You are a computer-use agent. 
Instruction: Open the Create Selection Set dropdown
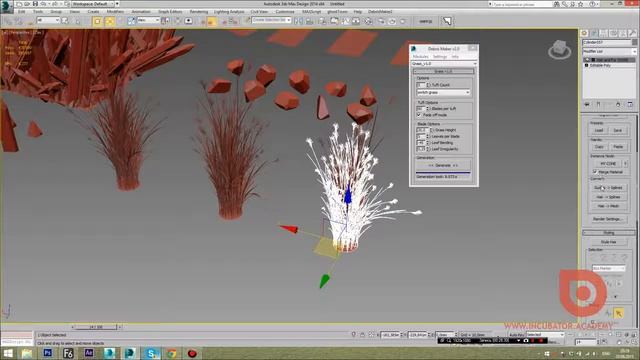coord(271,20)
